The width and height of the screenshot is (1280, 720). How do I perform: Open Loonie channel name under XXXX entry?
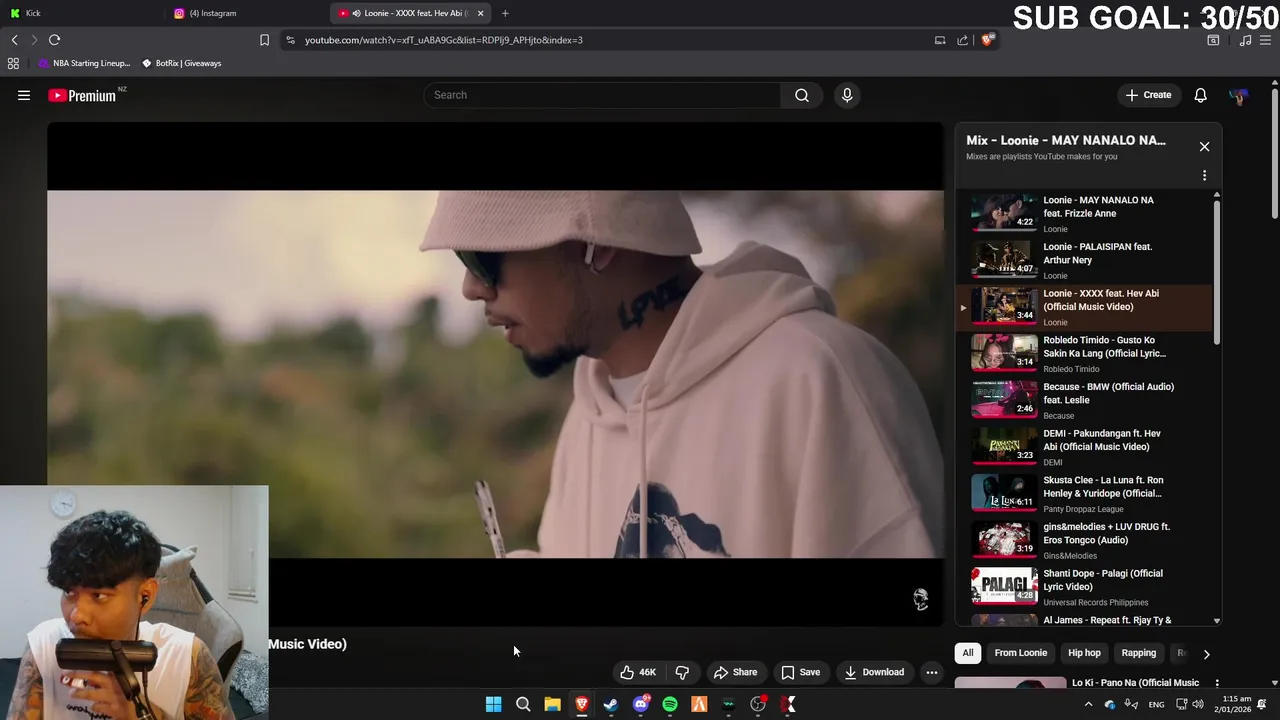pos(1055,322)
